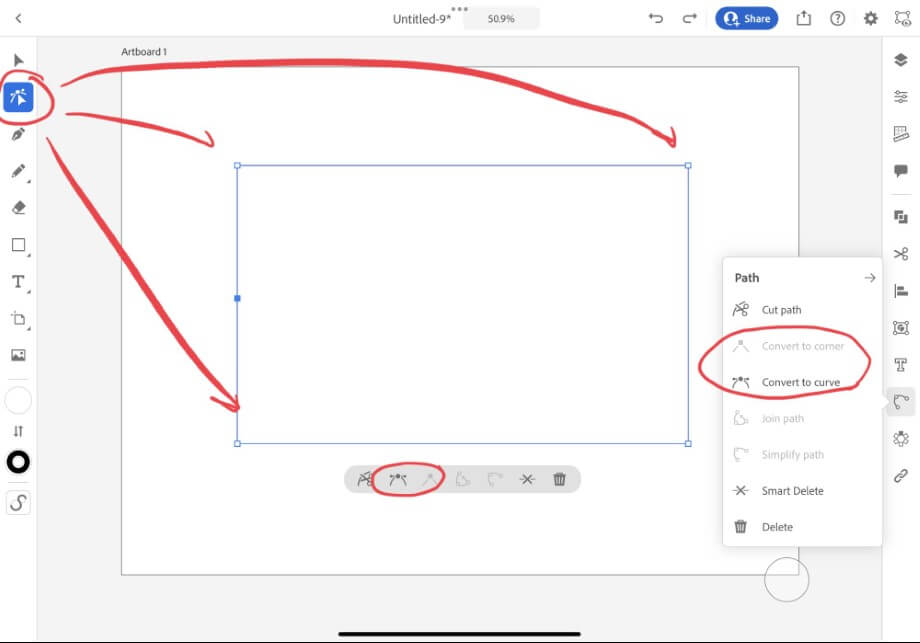Image resolution: width=920 pixels, height=643 pixels.
Task: Choose Delete in Path panel
Action: click(x=802, y=527)
